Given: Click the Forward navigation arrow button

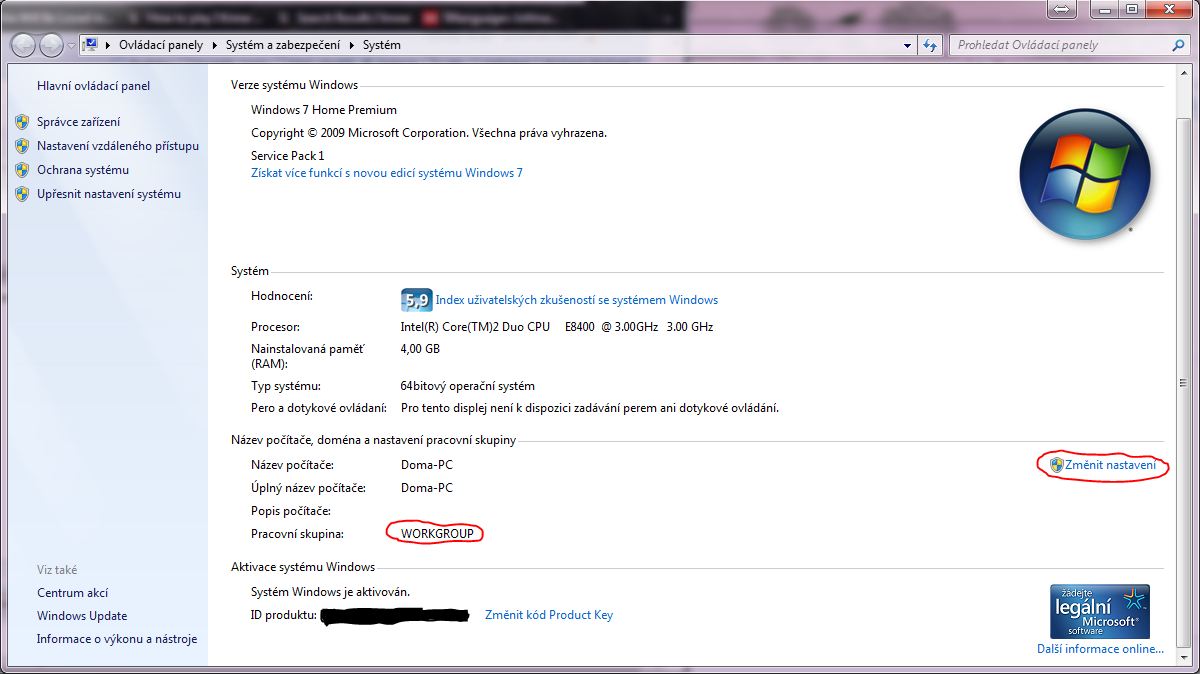Looking at the screenshot, I should click(x=51, y=45).
